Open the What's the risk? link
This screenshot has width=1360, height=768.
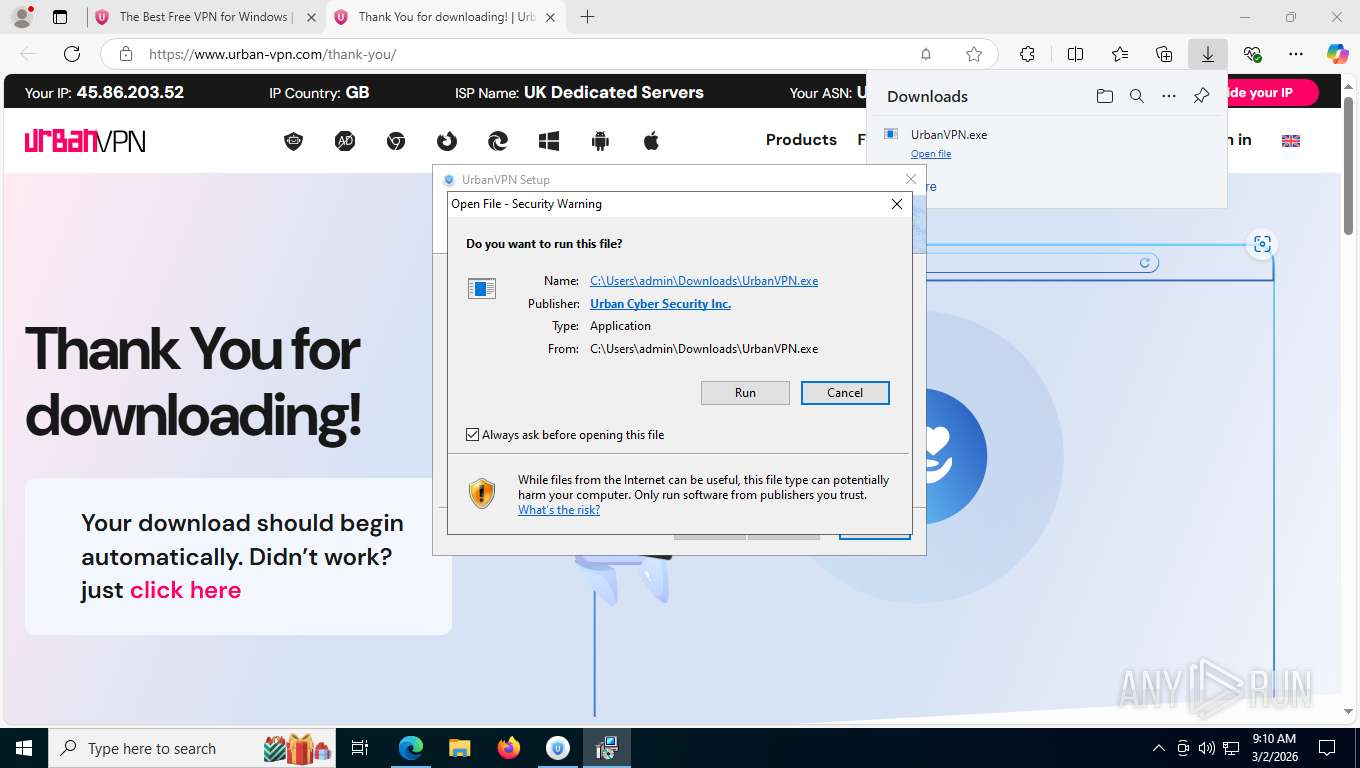tap(559, 510)
